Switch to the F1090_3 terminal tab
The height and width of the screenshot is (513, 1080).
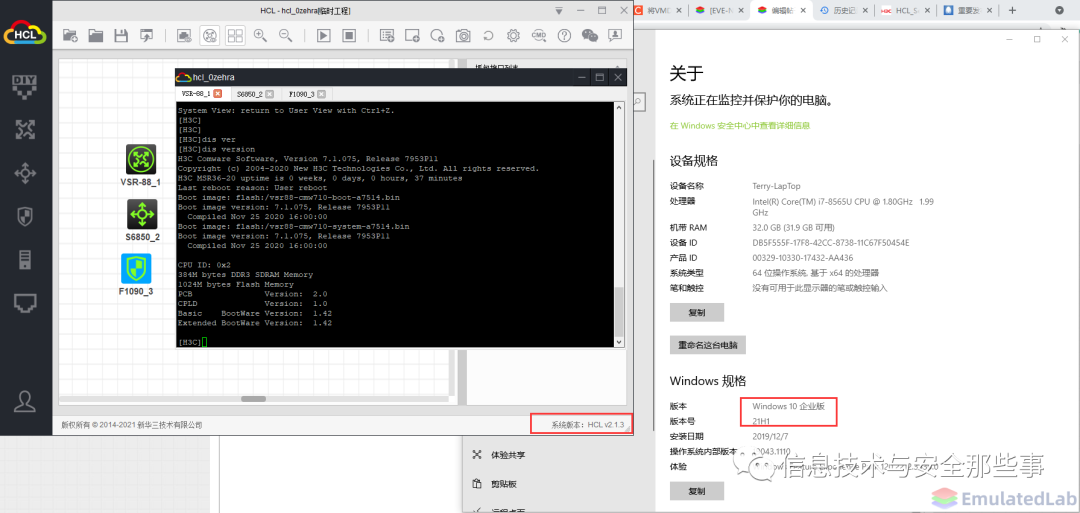pyautogui.click(x=302, y=93)
